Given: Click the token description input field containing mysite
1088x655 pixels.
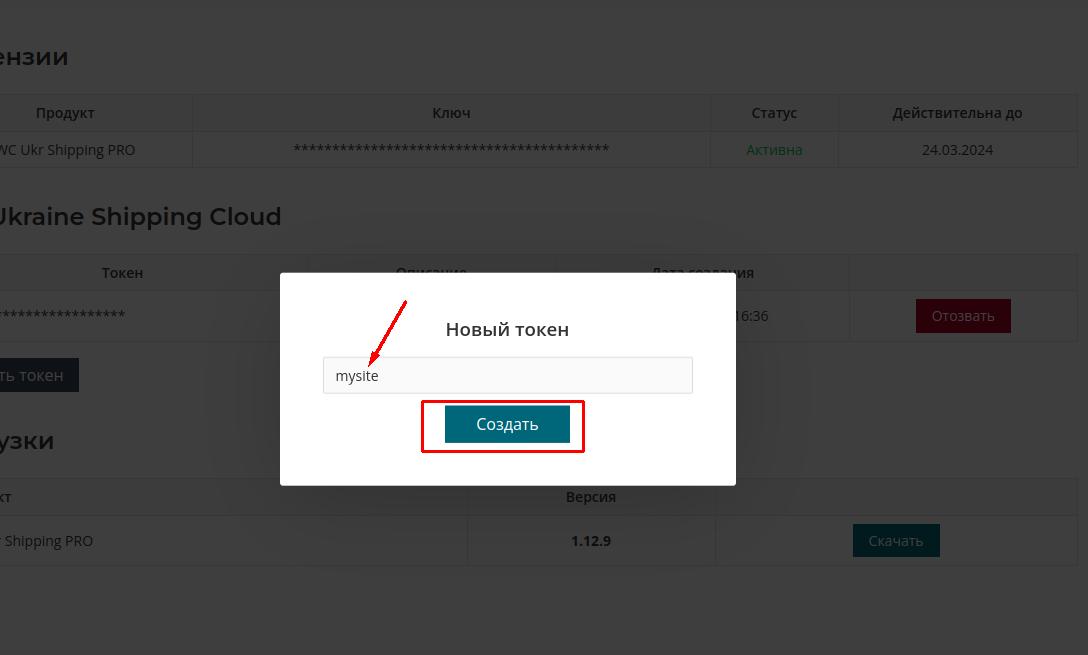Looking at the screenshot, I should [507, 375].
